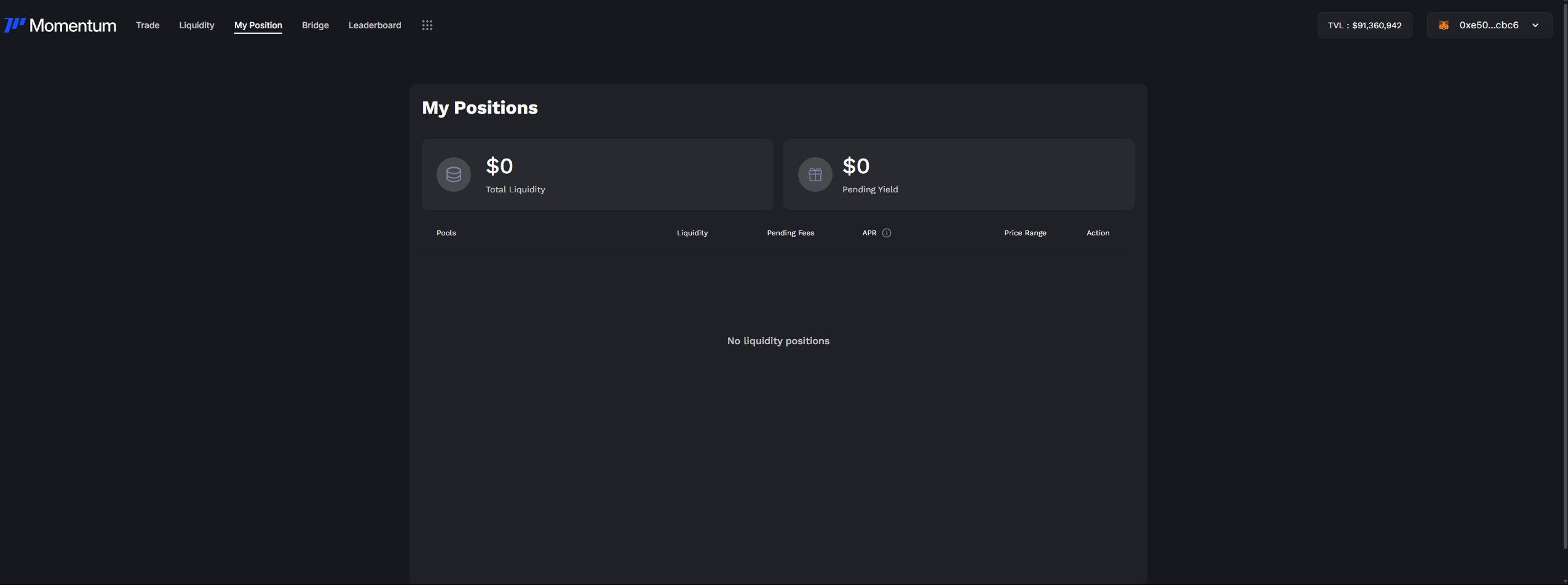The width and height of the screenshot is (1568, 585).
Task: Click the TVL value badge
Action: [1364, 25]
